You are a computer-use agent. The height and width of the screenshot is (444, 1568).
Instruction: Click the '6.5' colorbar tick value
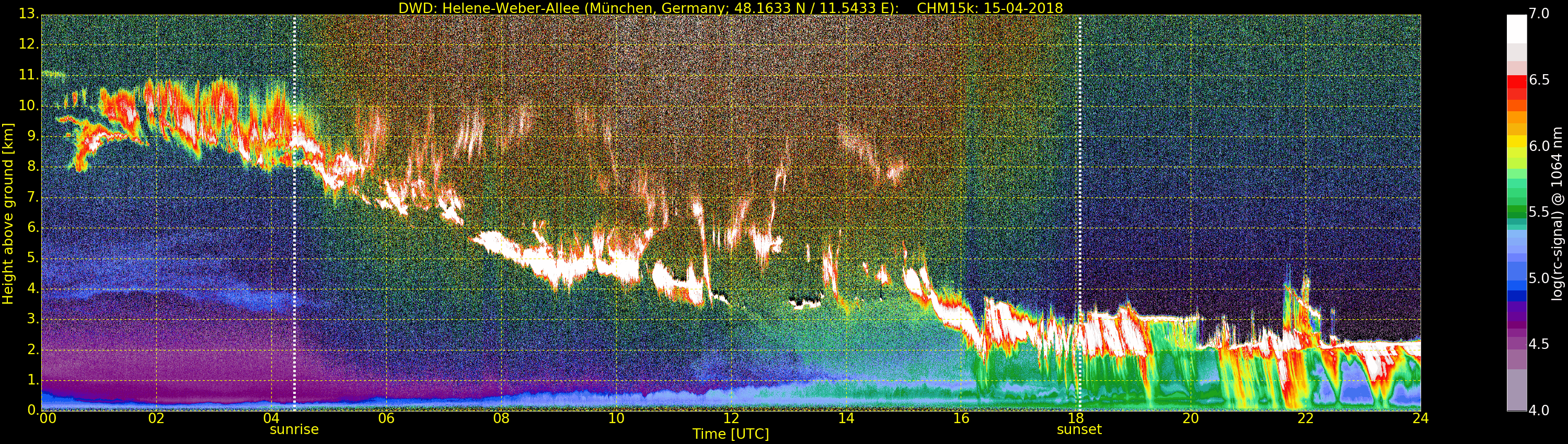tap(1539, 80)
